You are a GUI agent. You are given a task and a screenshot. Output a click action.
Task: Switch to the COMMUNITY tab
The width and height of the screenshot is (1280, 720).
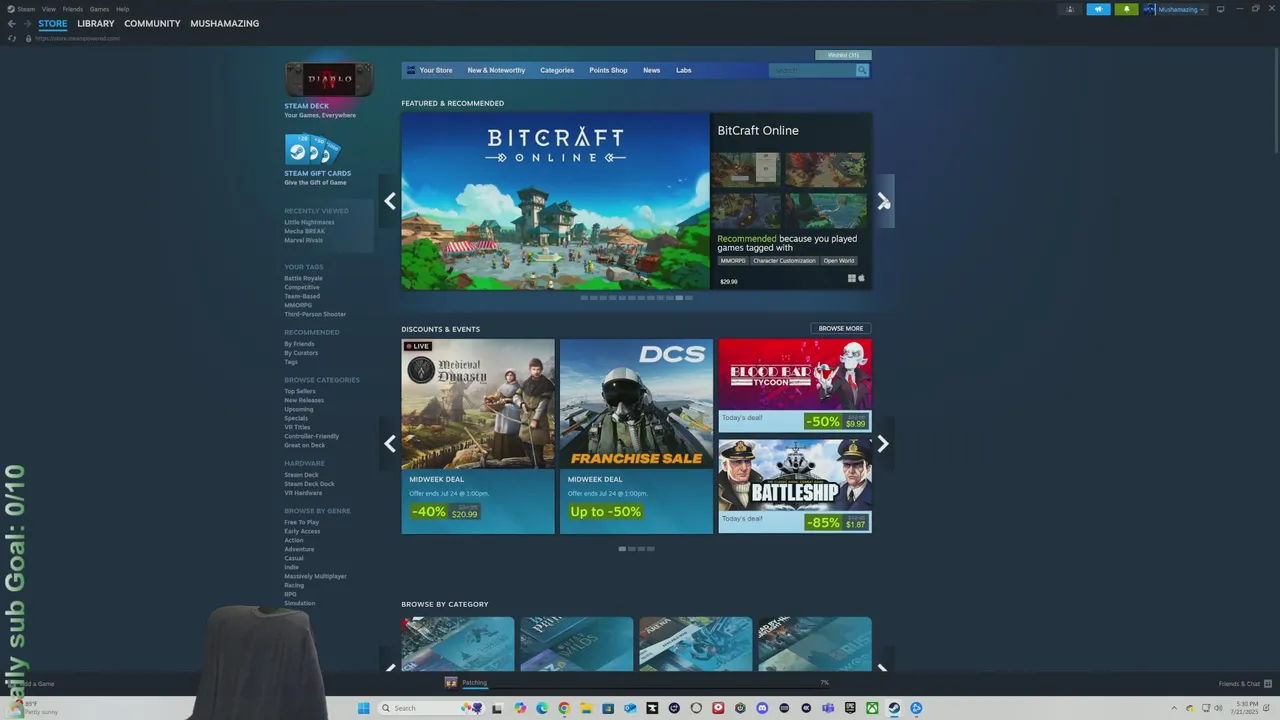click(x=152, y=23)
